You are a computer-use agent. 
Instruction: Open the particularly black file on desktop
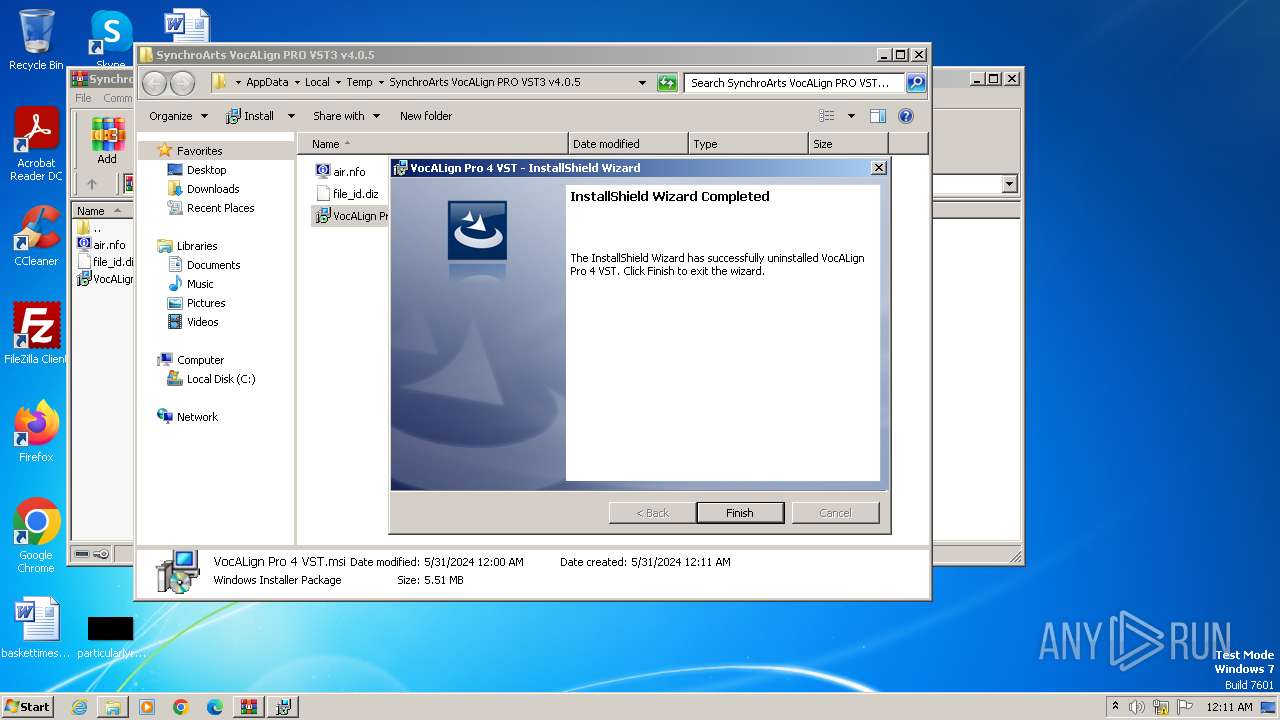point(110,636)
